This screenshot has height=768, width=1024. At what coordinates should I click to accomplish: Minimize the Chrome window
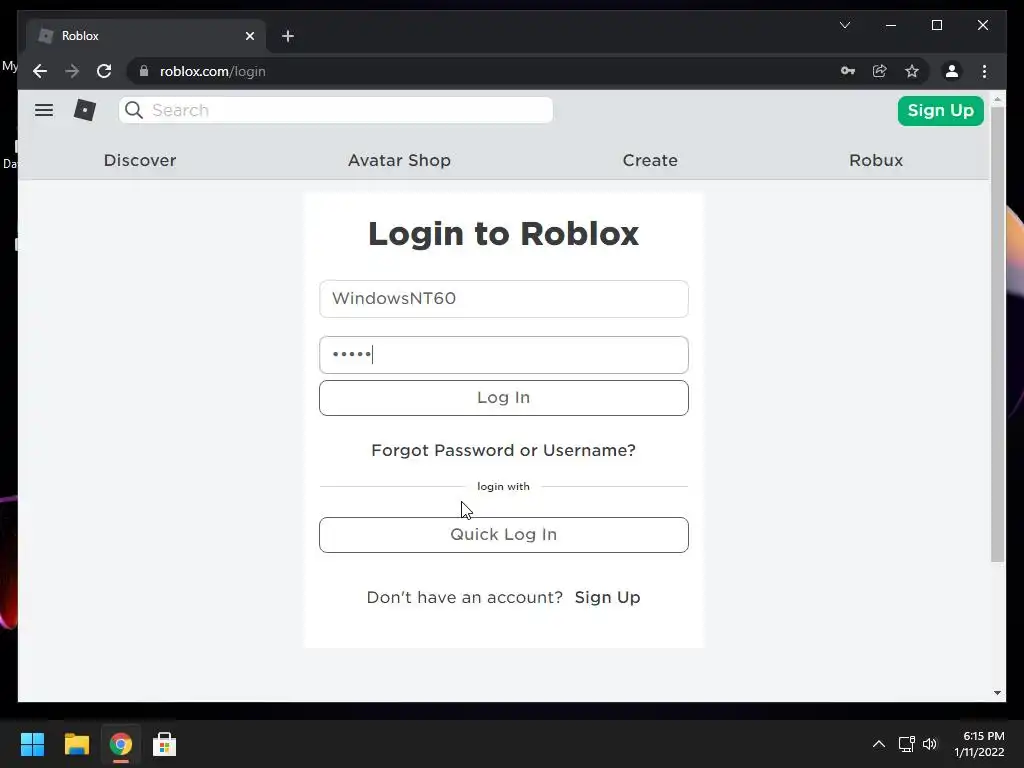pos(891,25)
